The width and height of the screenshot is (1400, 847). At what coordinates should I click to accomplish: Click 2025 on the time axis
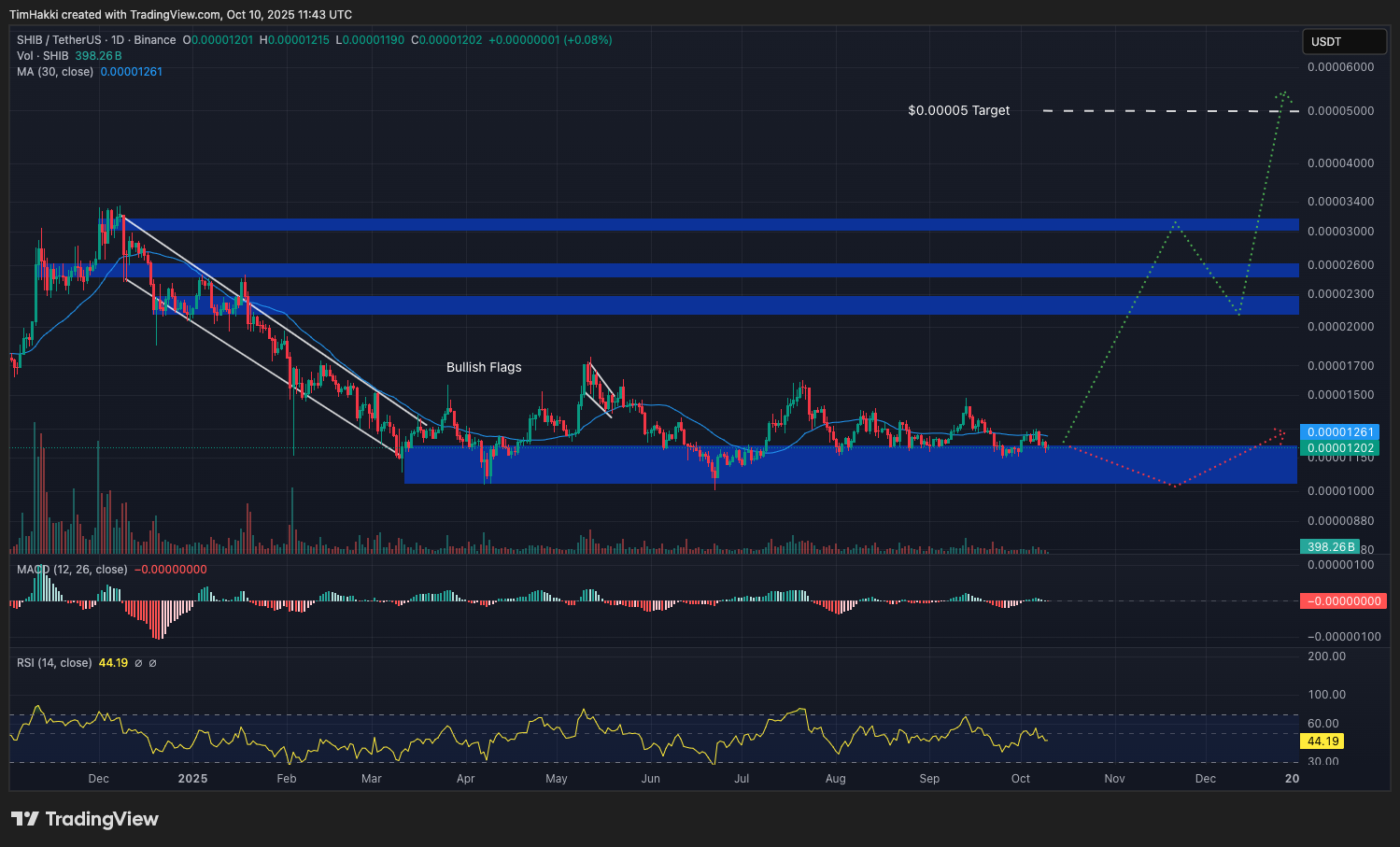pyautogui.click(x=192, y=778)
